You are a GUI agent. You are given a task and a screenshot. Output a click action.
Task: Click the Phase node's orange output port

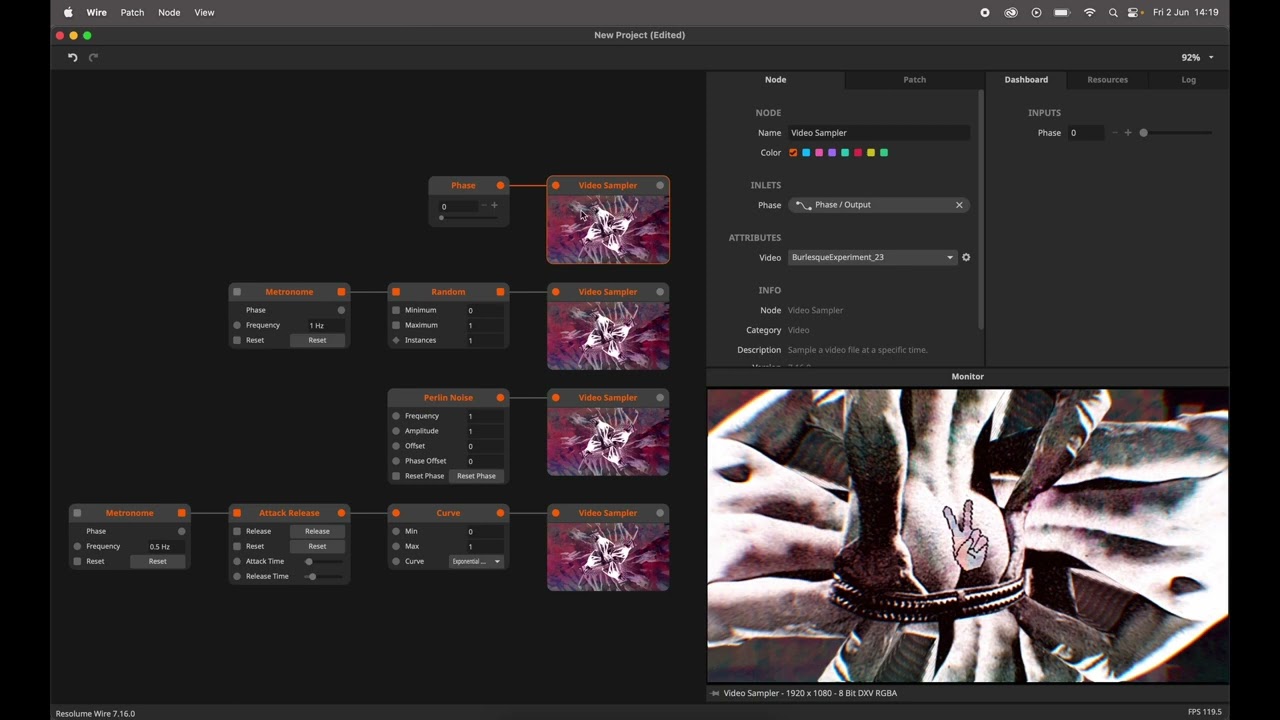click(501, 185)
